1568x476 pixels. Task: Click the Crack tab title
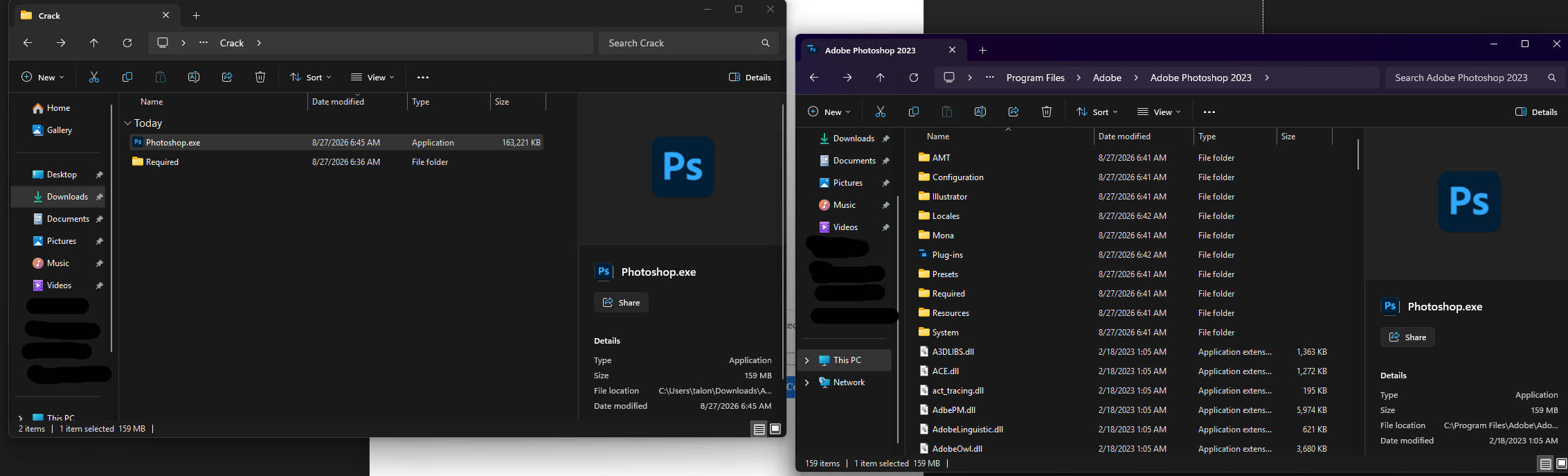49,15
